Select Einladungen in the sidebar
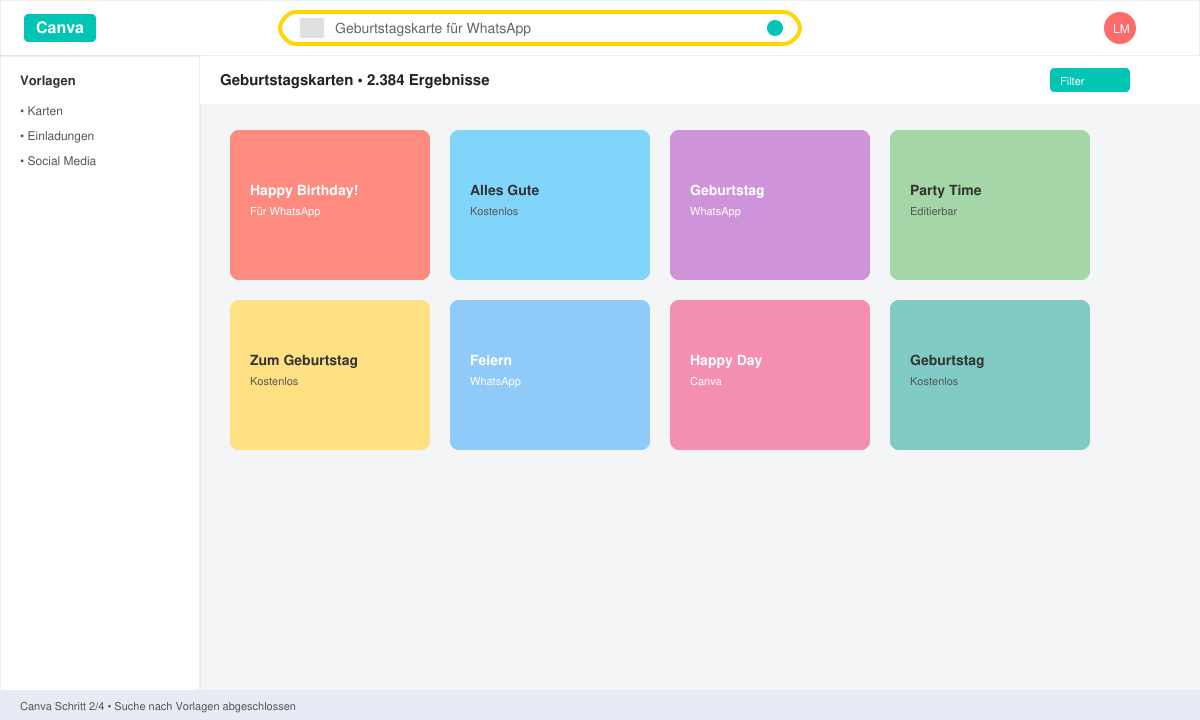Image resolution: width=1200 pixels, height=720 pixels. pyautogui.click(x=57, y=136)
